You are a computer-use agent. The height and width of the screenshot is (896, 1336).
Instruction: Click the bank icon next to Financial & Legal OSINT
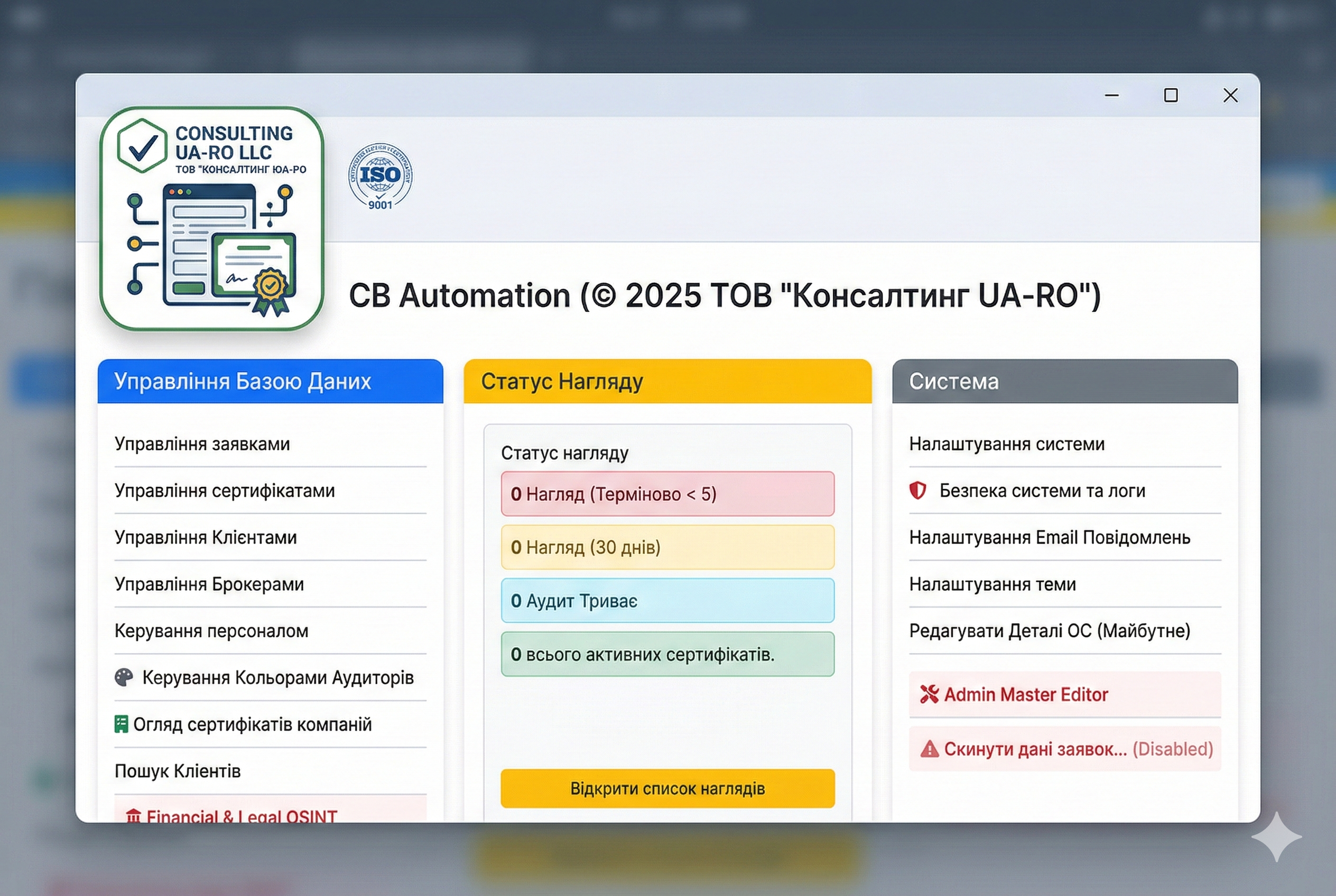click(x=133, y=816)
